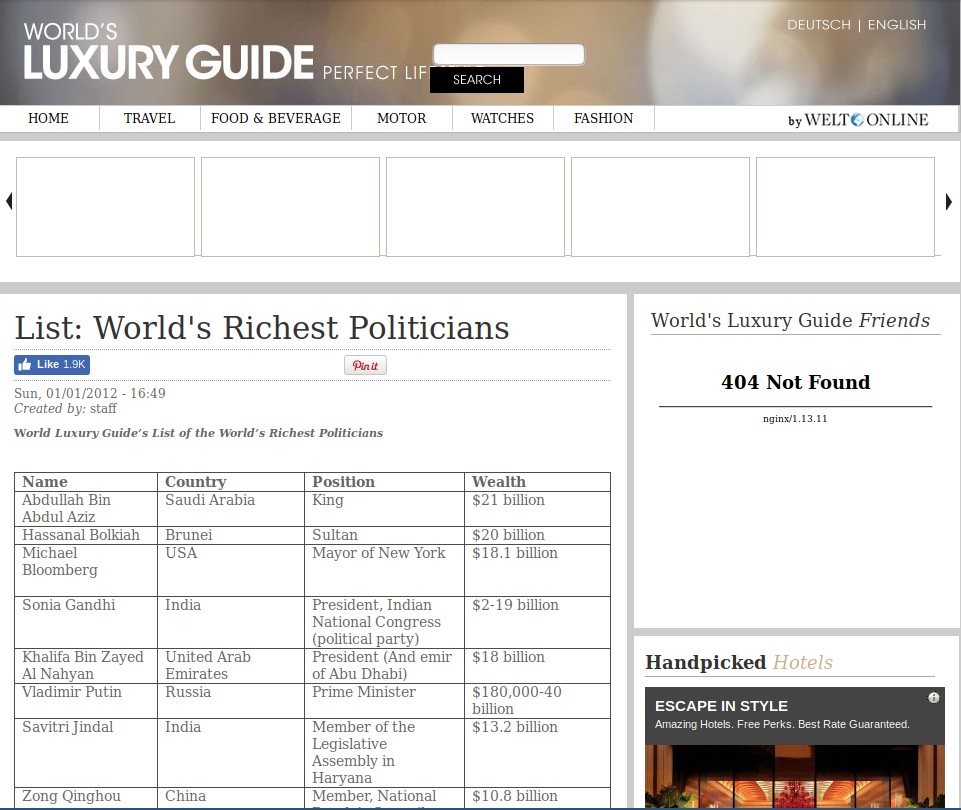961x810 pixels.
Task: Click the search input field
Action: (x=509, y=54)
